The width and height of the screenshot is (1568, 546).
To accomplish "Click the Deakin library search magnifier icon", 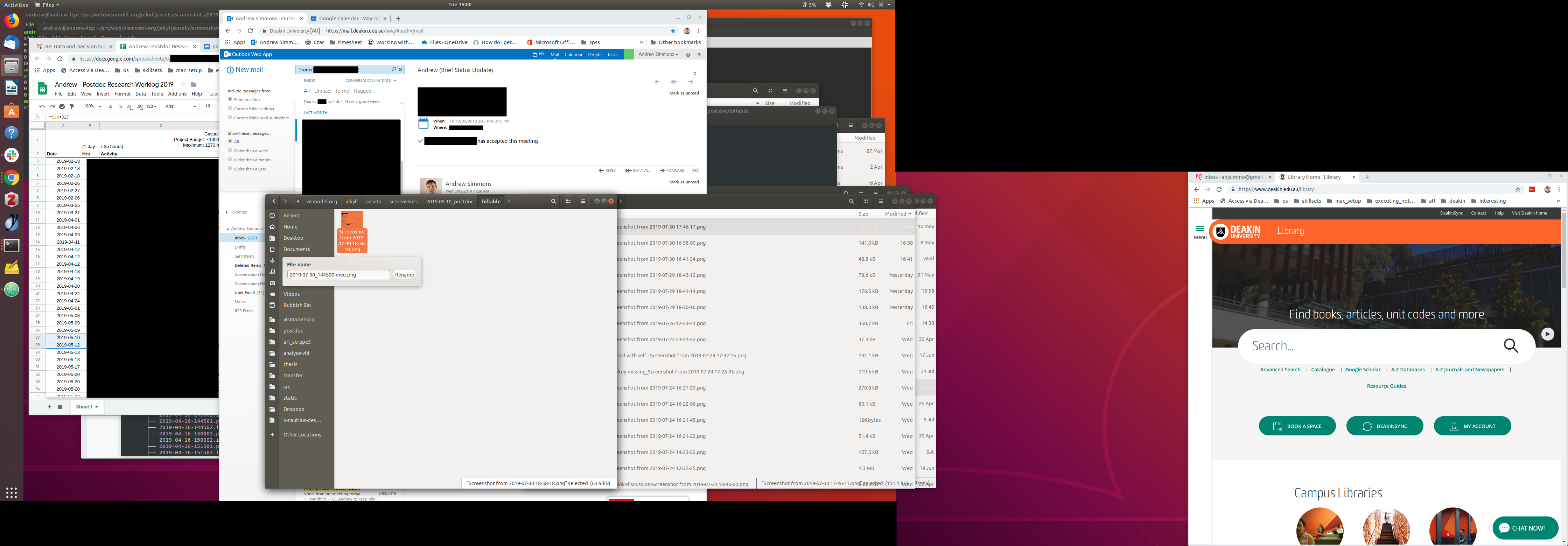I will coord(1511,346).
